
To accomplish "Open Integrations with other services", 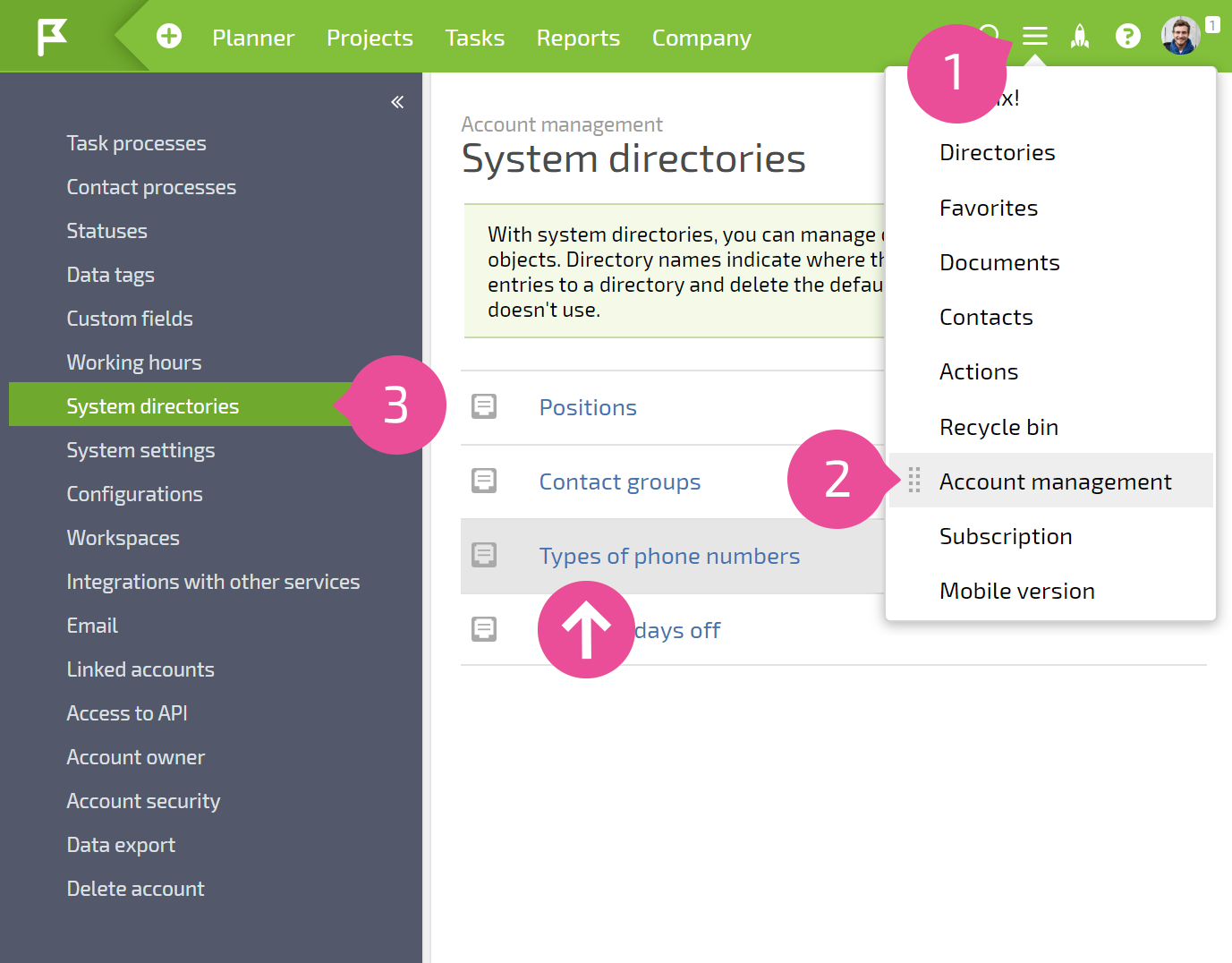I will coord(213,582).
